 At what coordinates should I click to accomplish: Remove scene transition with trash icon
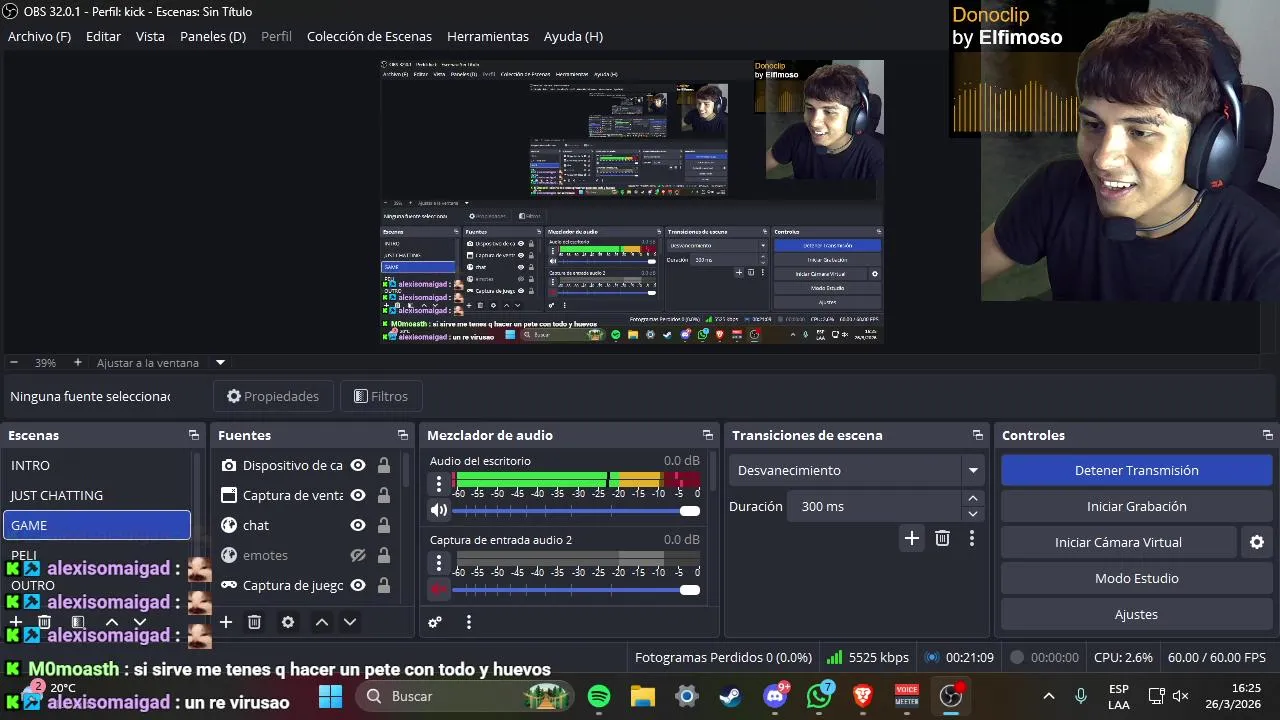[942, 538]
